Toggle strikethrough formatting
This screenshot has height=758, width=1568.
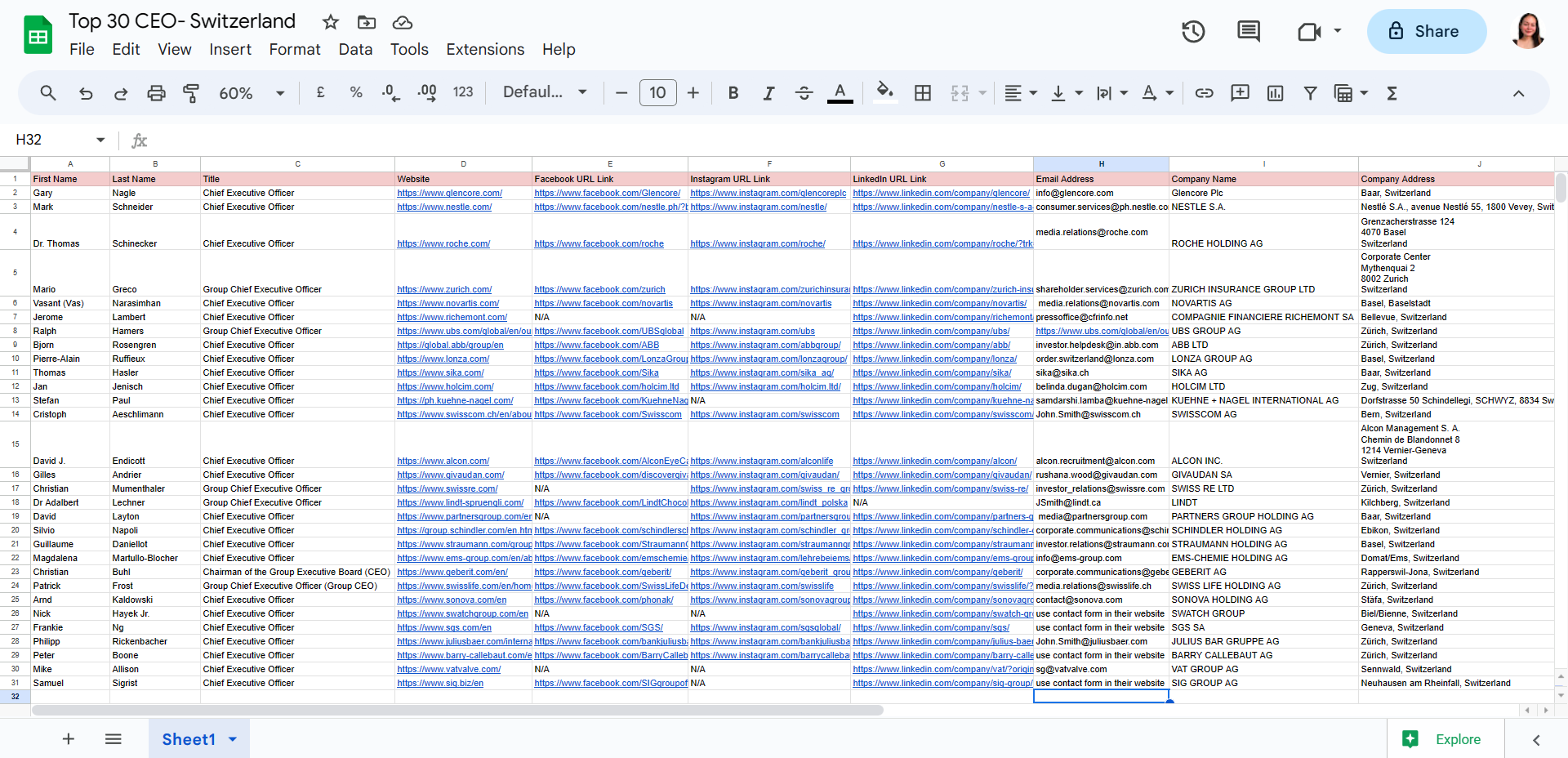pos(804,93)
